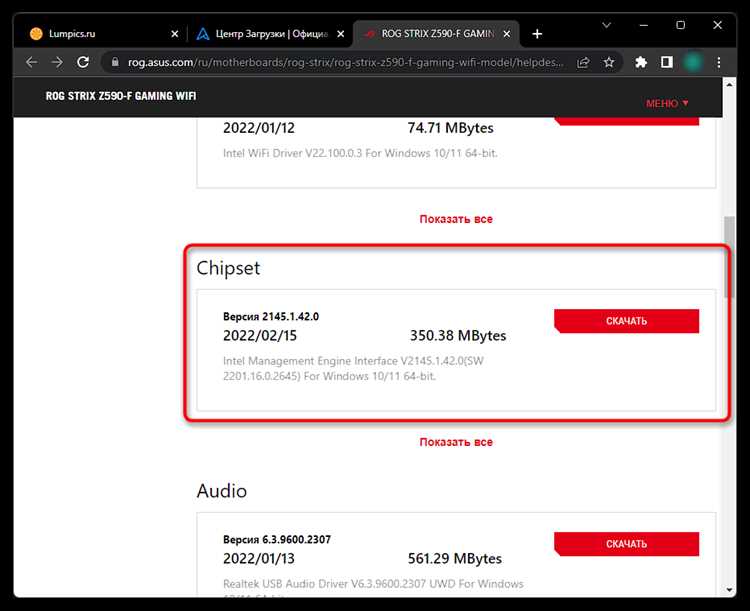The image size is (750, 611).
Task: Click the address bar URL
Action: click(345, 62)
